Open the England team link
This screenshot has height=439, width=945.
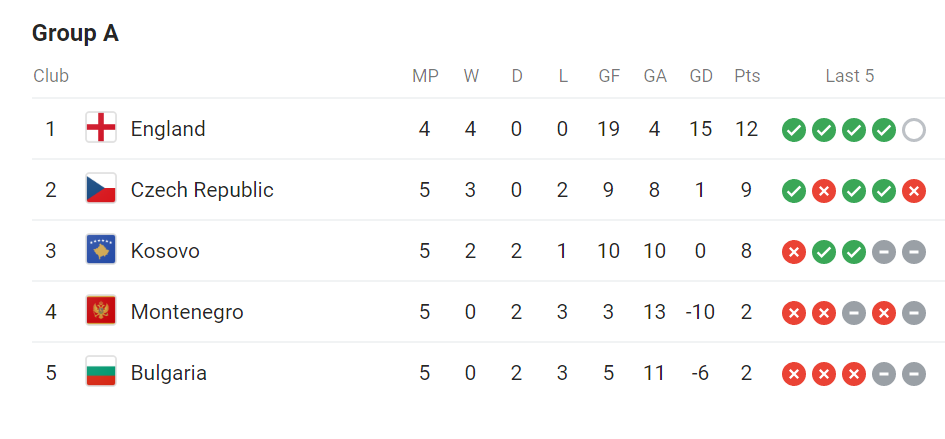(168, 129)
